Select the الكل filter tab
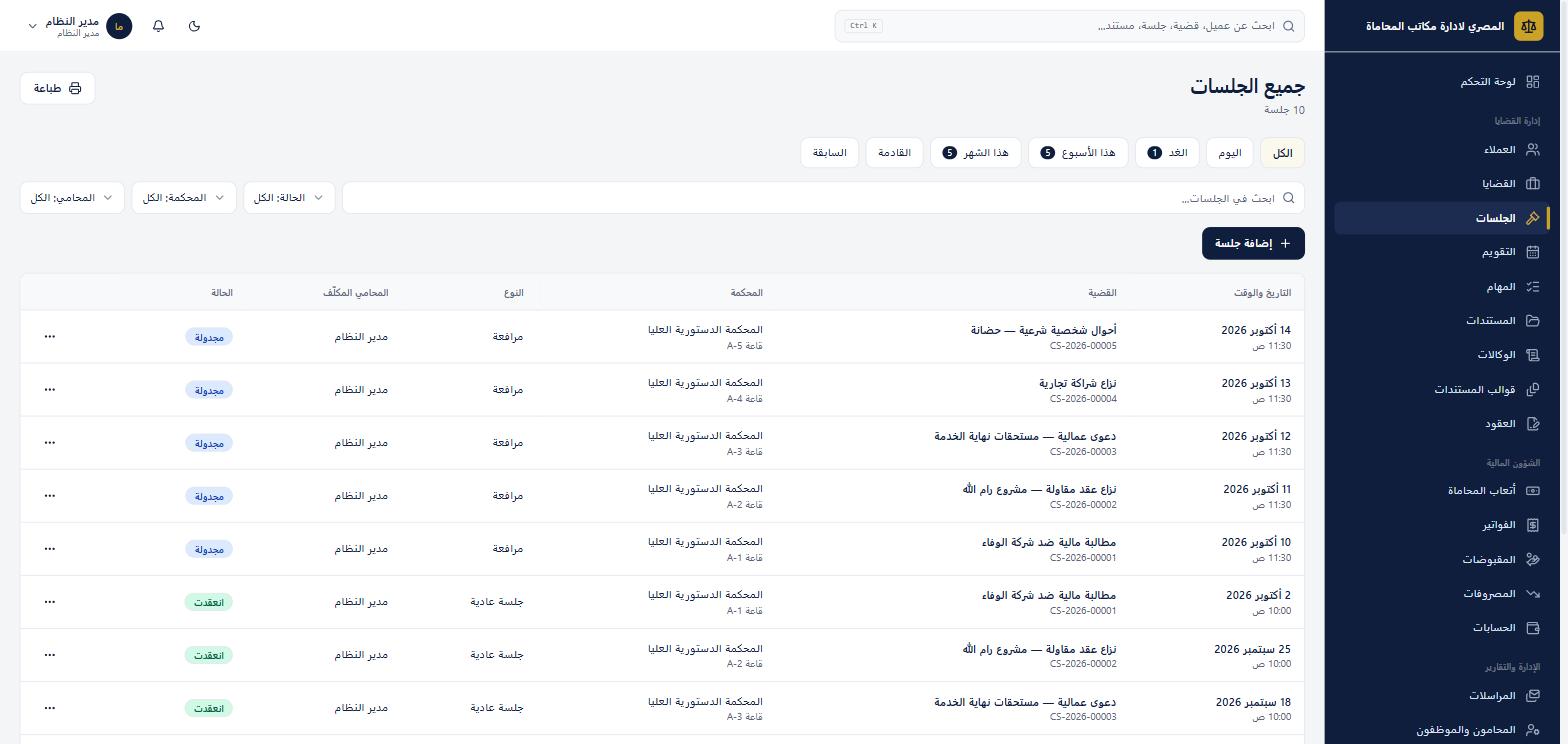Image resolution: width=1568 pixels, height=744 pixels. [1282, 153]
